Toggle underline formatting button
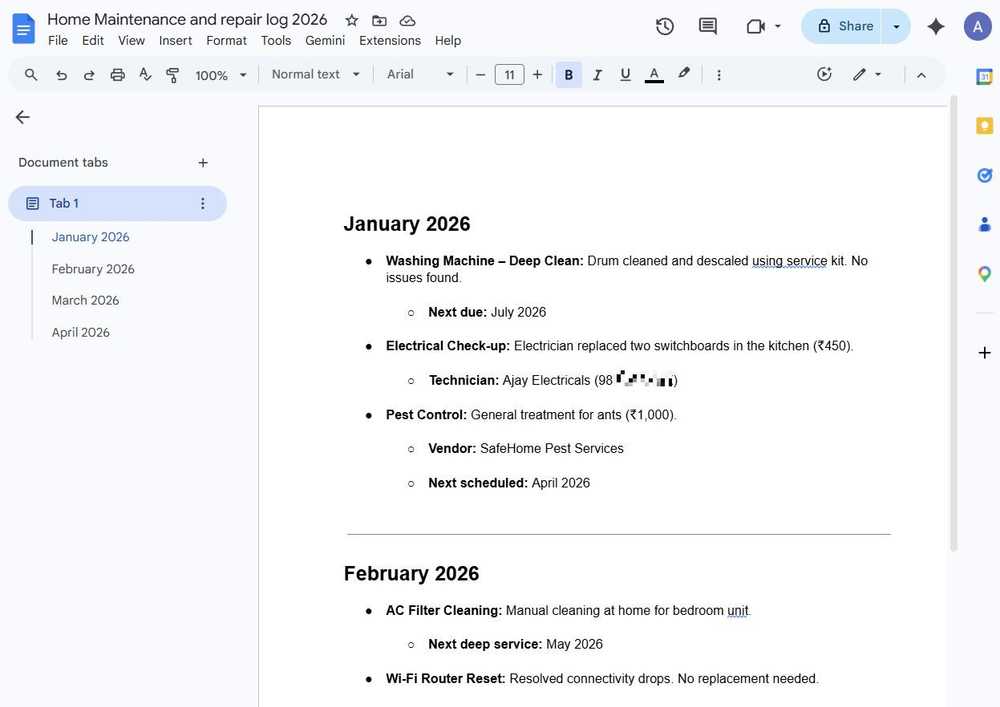The height and width of the screenshot is (707, 1000). point(625,75)
